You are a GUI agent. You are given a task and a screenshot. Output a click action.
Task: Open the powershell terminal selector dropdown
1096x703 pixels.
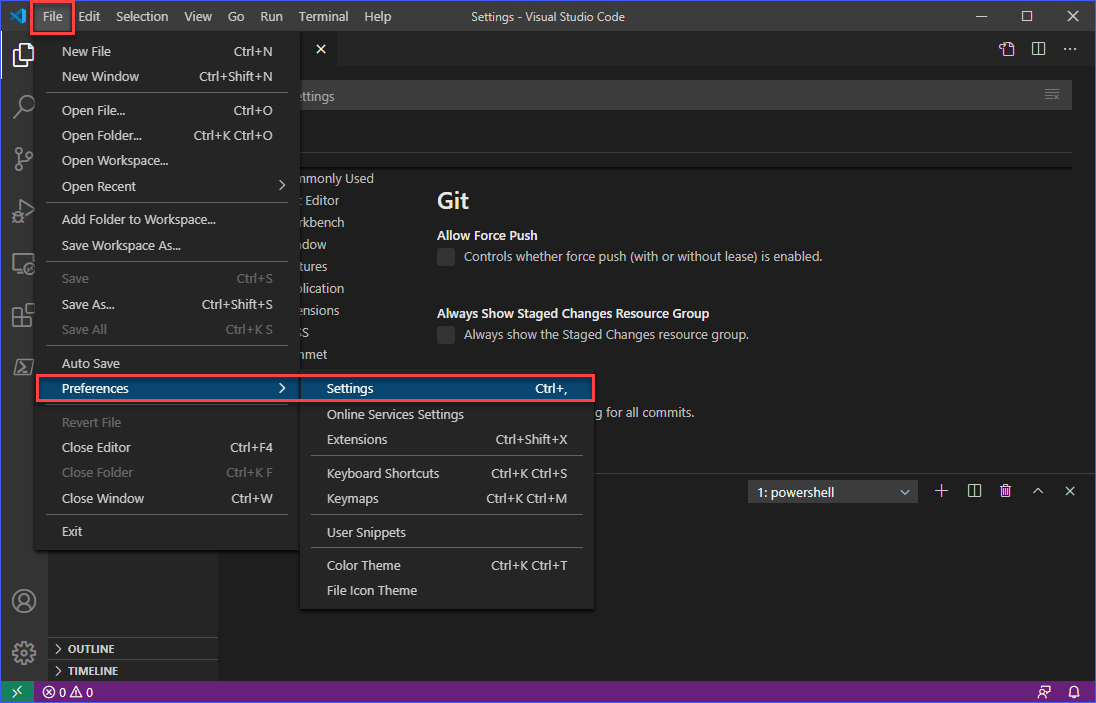[832, 492]
